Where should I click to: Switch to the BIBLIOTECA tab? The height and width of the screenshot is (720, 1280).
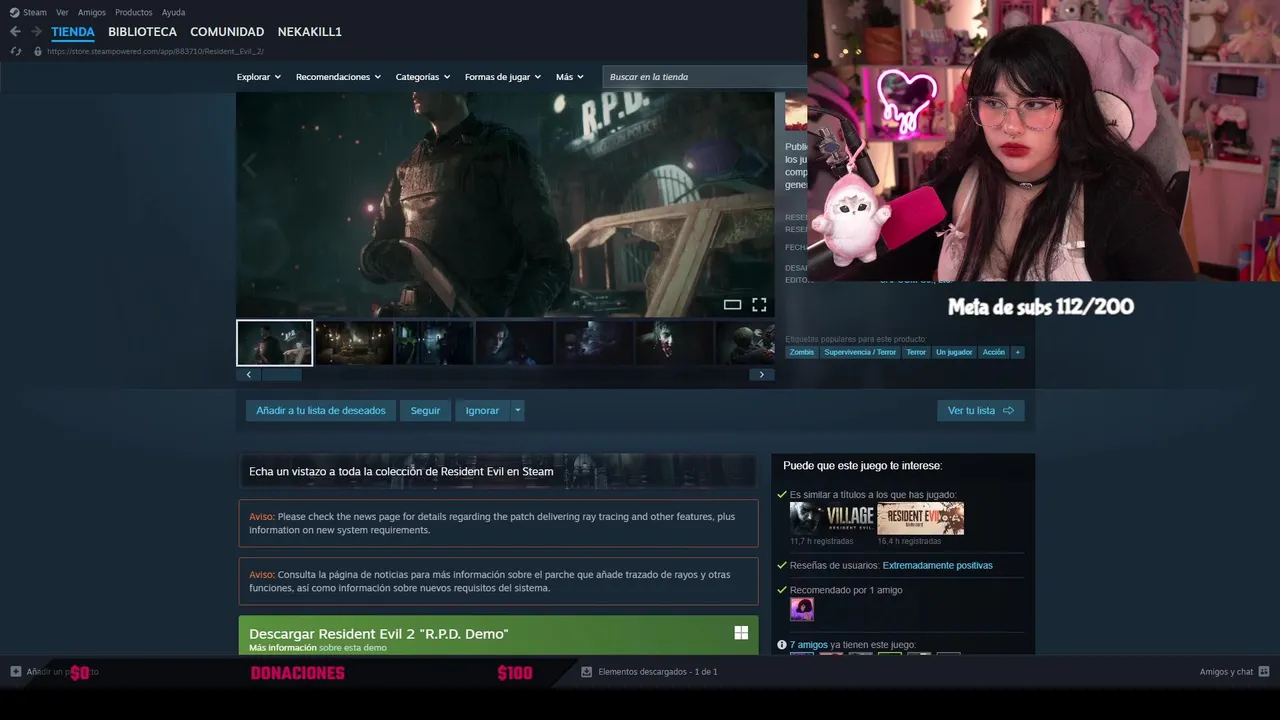[143, 32]
